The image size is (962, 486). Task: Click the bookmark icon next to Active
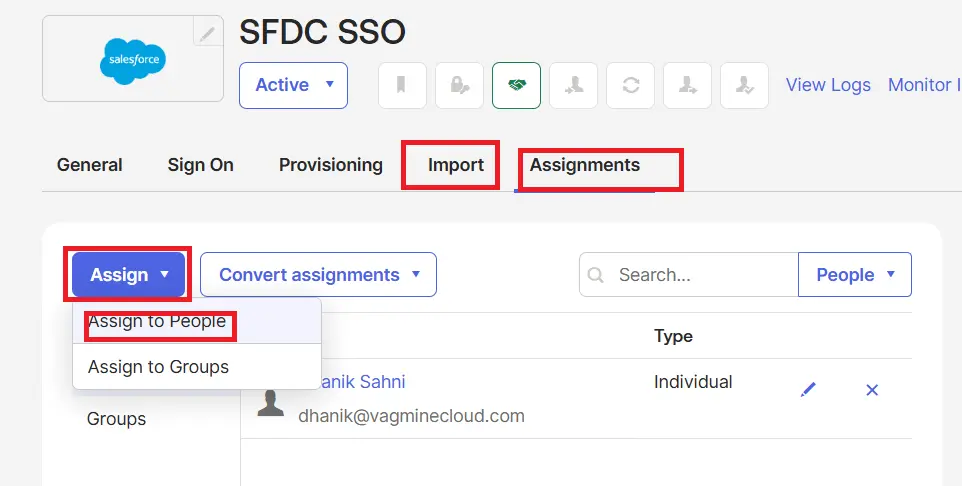pyautogui.click(x=402, y=85)
